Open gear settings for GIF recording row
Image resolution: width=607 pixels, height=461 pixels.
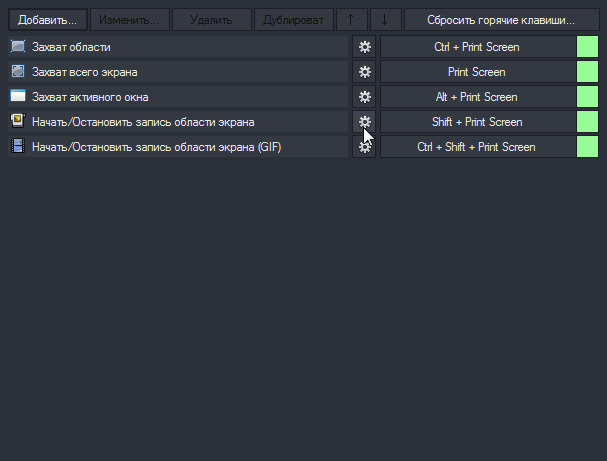[364, 147]
